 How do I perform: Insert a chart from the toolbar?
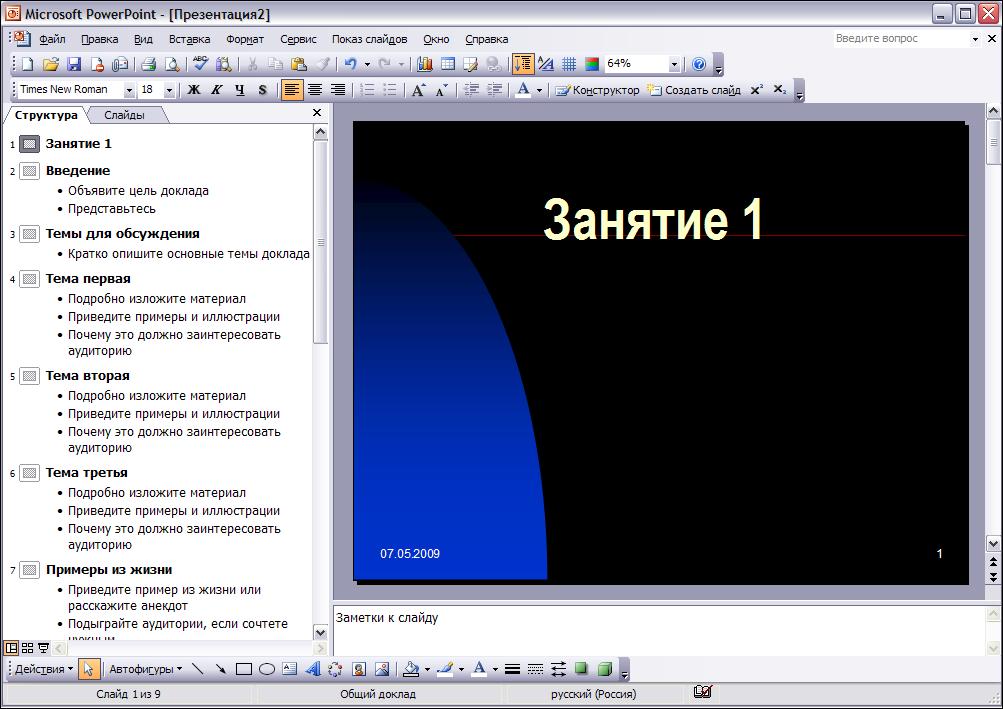425,64
